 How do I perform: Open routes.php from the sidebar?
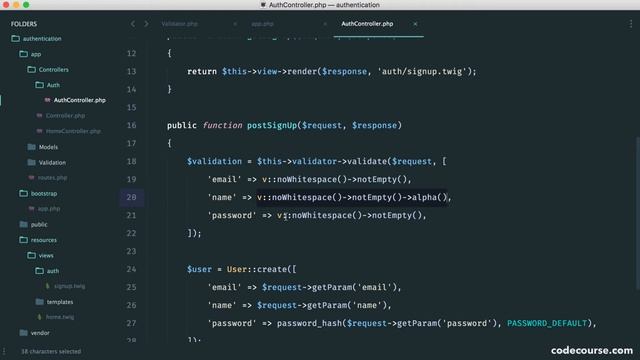pos(52,178)
